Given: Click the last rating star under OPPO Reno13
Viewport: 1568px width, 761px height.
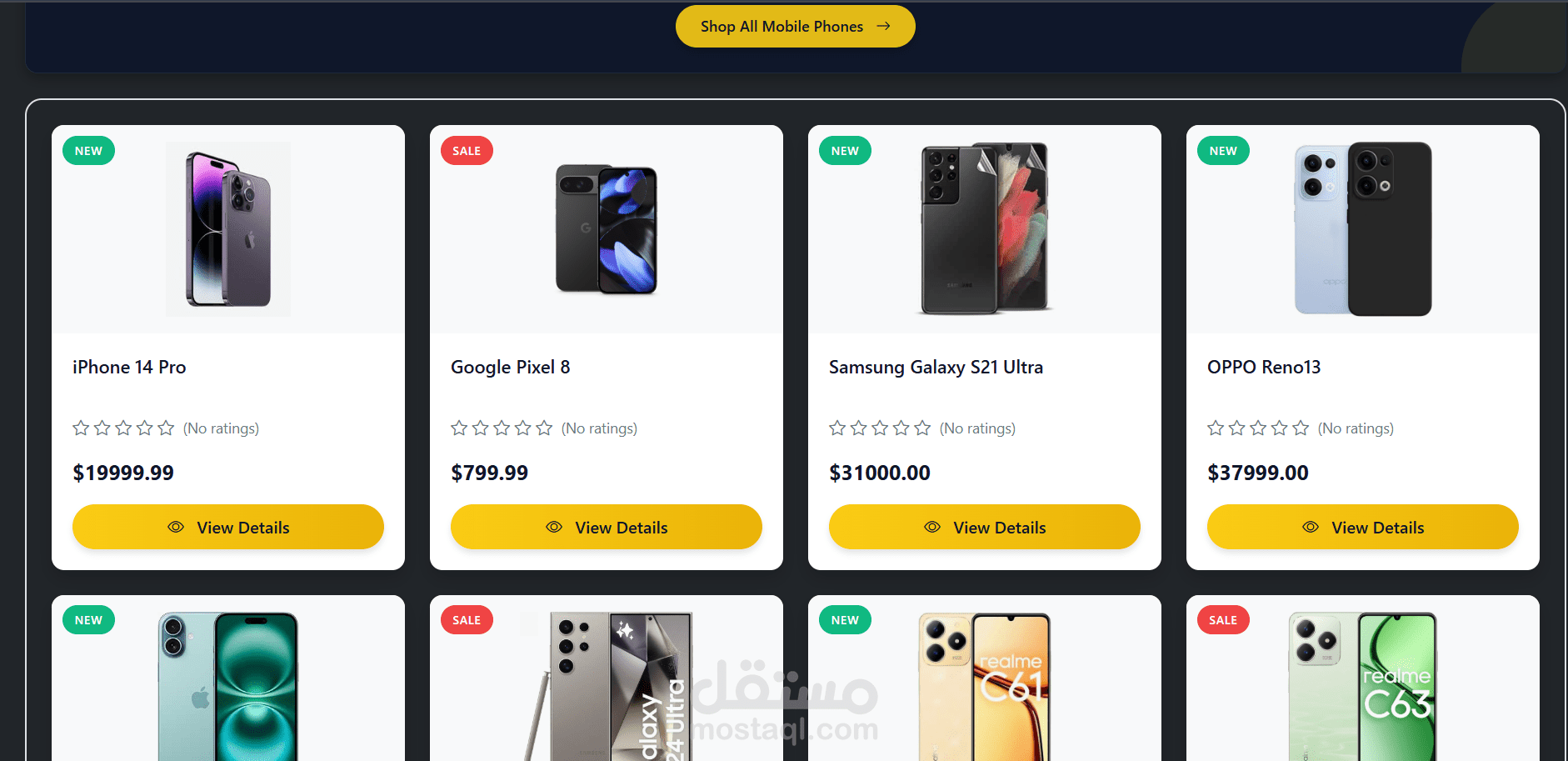Looking at the screenshot, I should coord(1301,428).
